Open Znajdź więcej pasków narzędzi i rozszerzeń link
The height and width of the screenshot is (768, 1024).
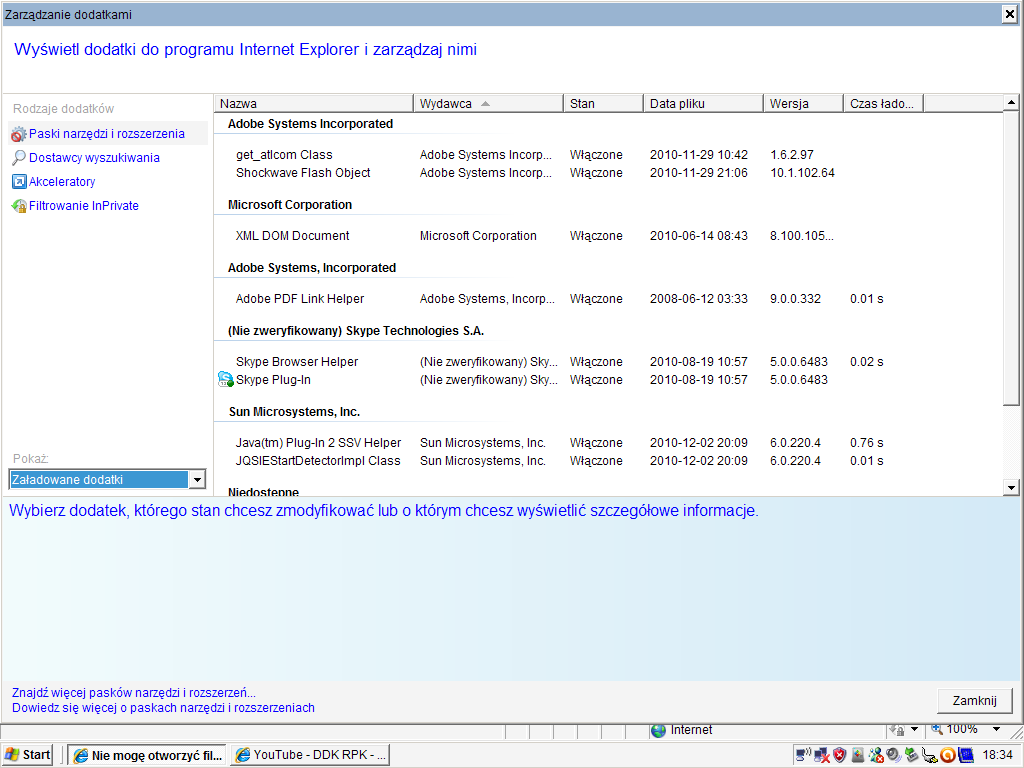[x=134, y=693]
